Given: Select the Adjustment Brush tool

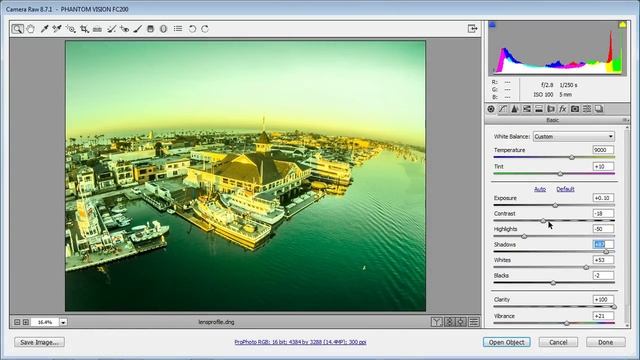Looking at the screenshot, I should coord(138,29).
